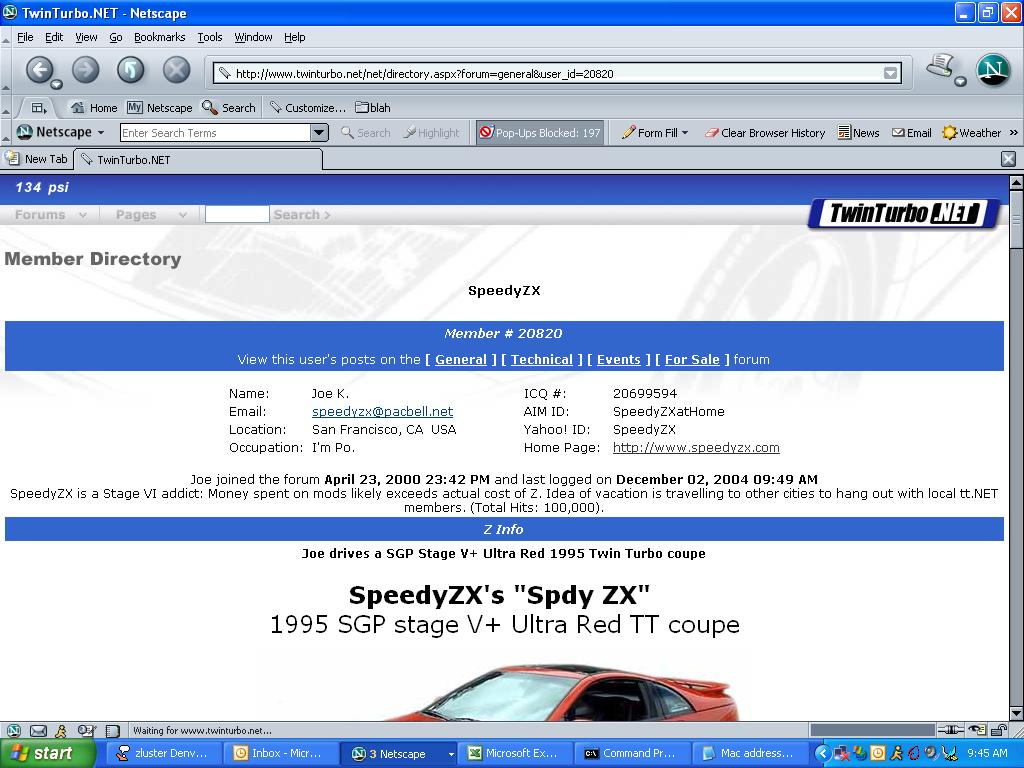
Task: Click the speedyzx@pacbell.net email link
Action: tap(382, 412)
